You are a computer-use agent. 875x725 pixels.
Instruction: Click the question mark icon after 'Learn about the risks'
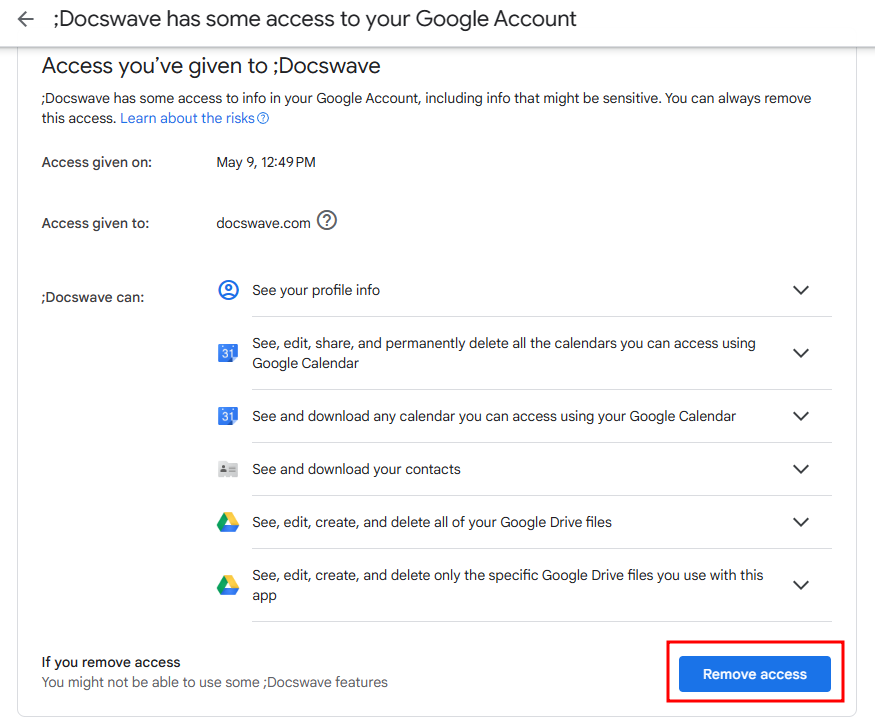pos(263,118)
